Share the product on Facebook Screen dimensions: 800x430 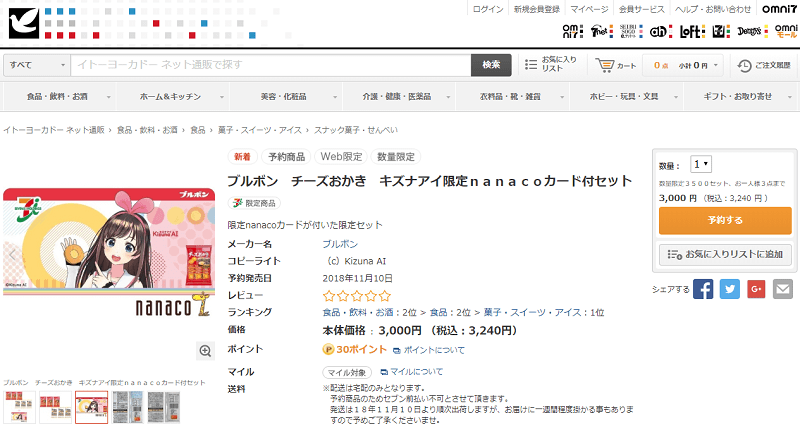point(703,289)
